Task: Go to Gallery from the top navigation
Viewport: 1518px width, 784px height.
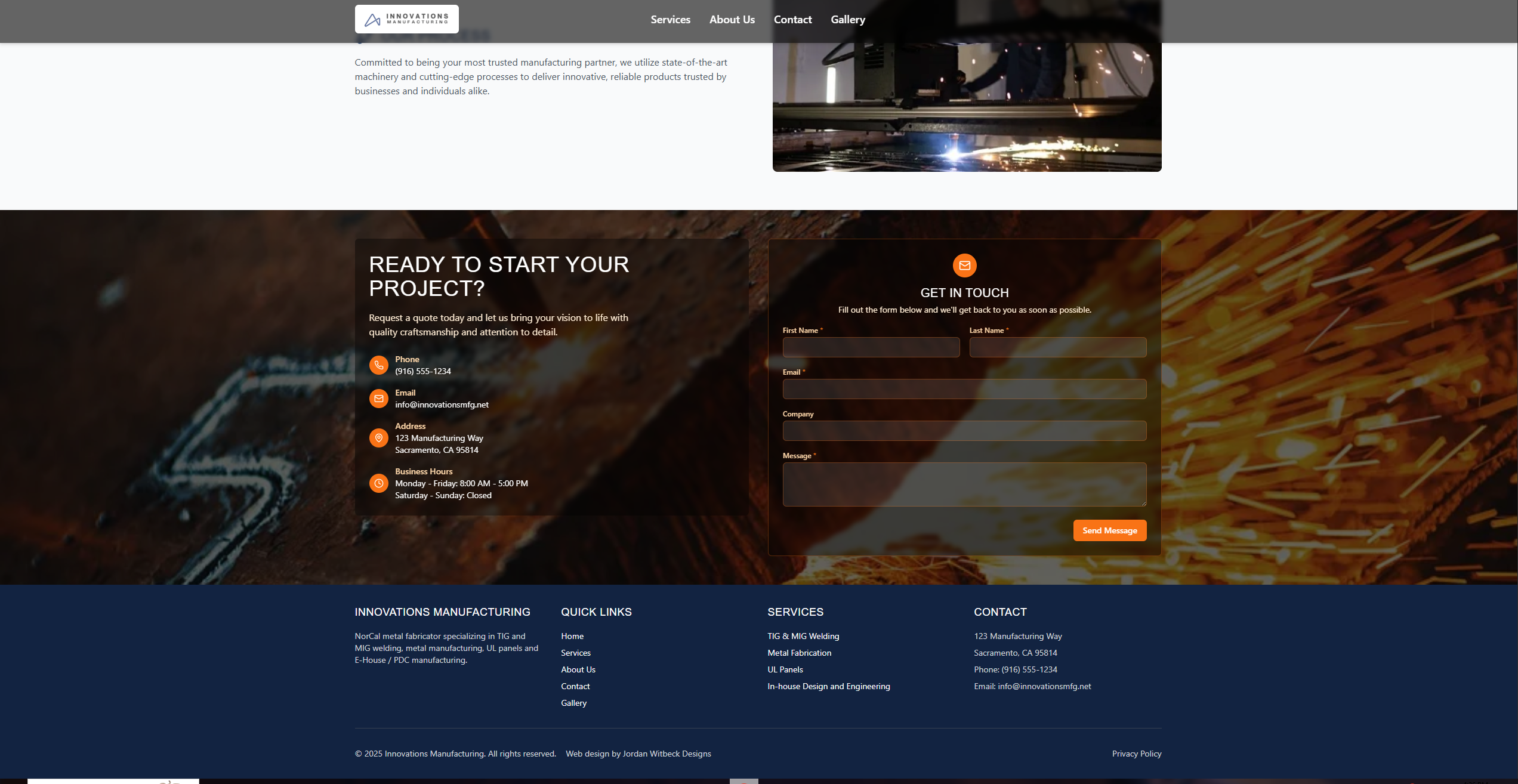Action: point(847,20)
